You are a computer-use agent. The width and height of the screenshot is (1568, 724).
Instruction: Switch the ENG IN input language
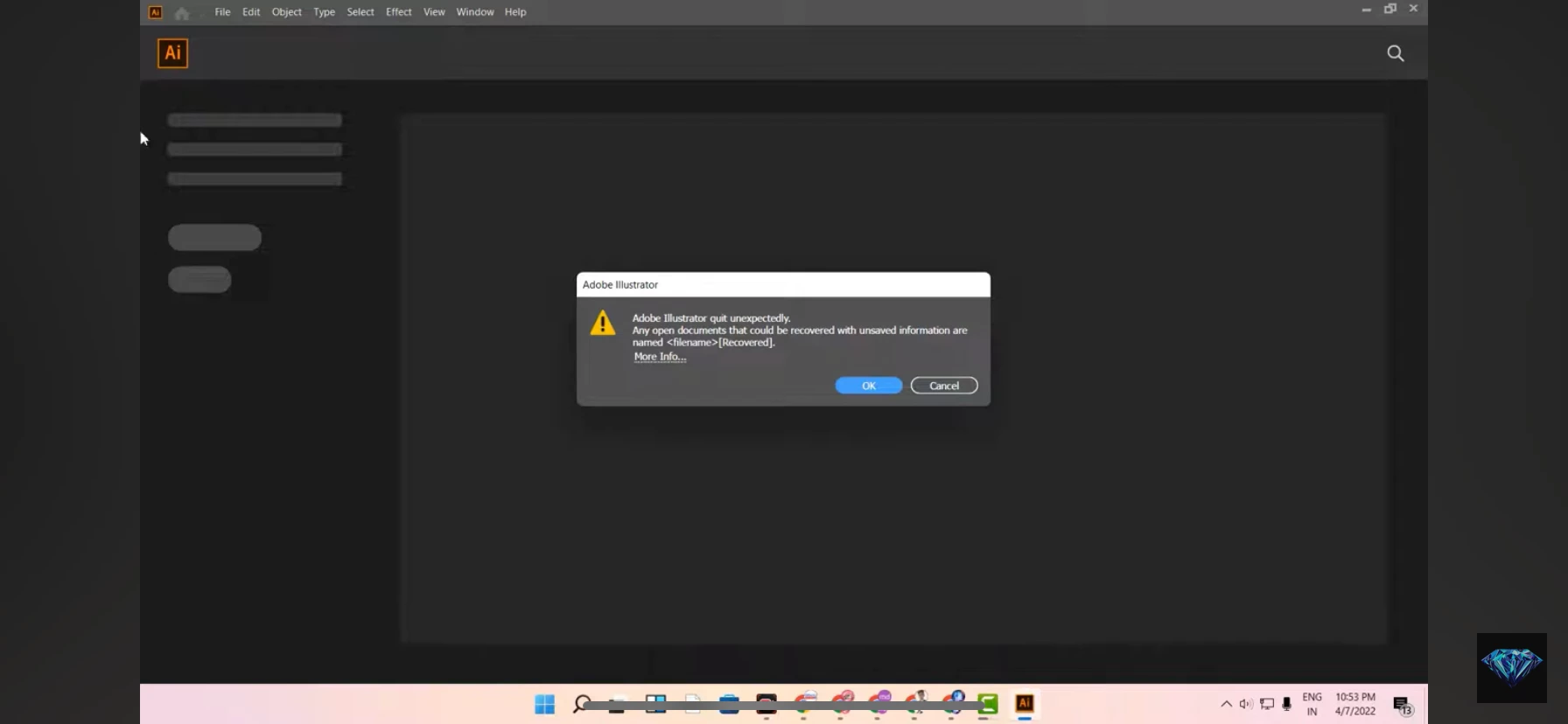pyautogui.click(x=1312, y=704)
